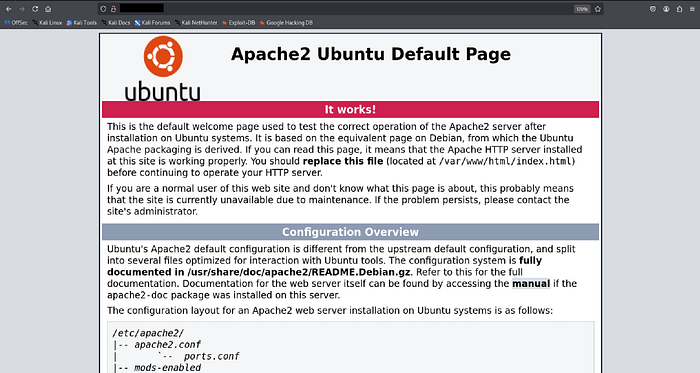Open the Exploit-DB bookmark
Screen dimensions: 700x373
[239, 22]
